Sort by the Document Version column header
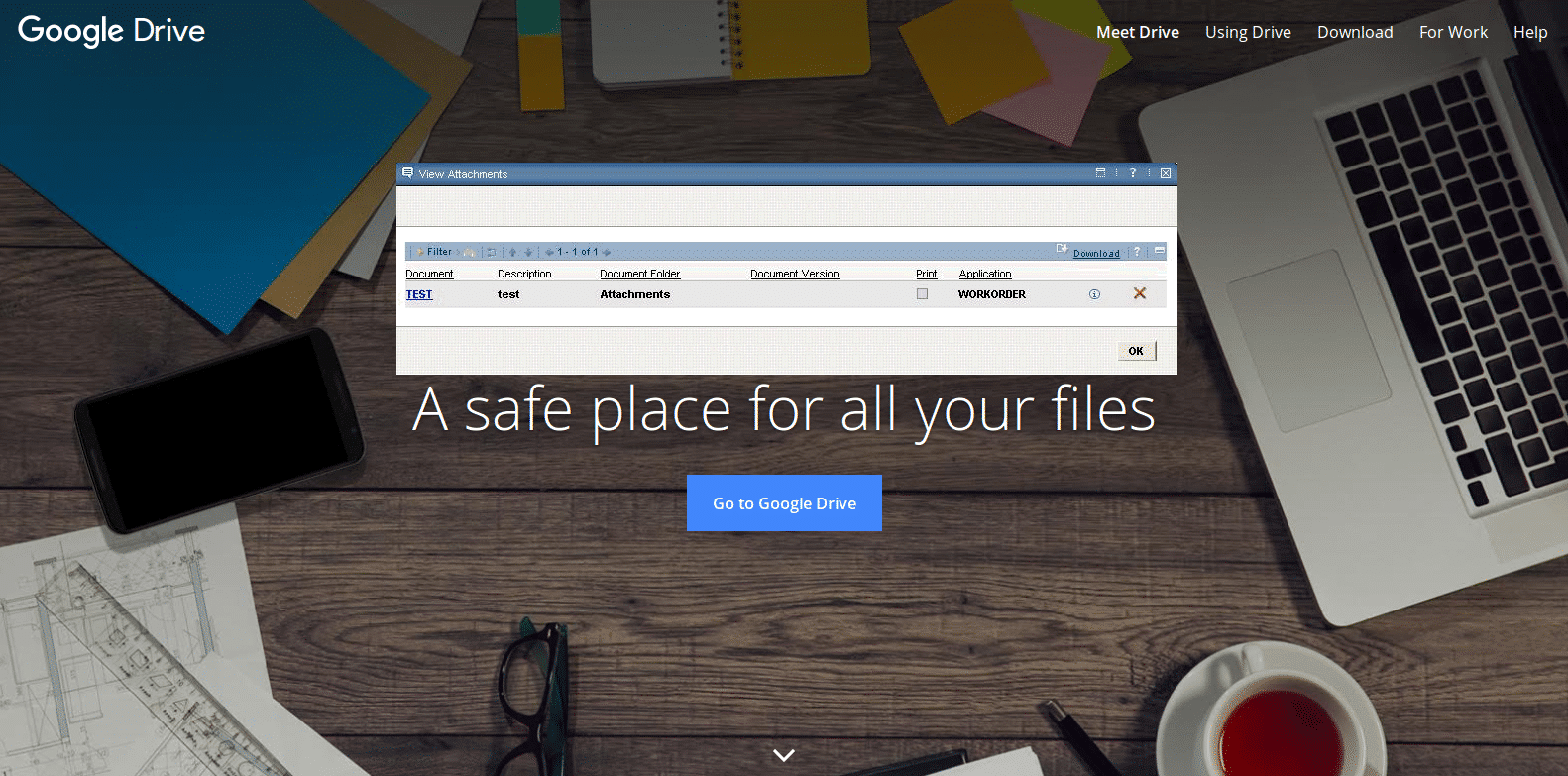Viewport: 1568px width, 776px height. [794, 274]
